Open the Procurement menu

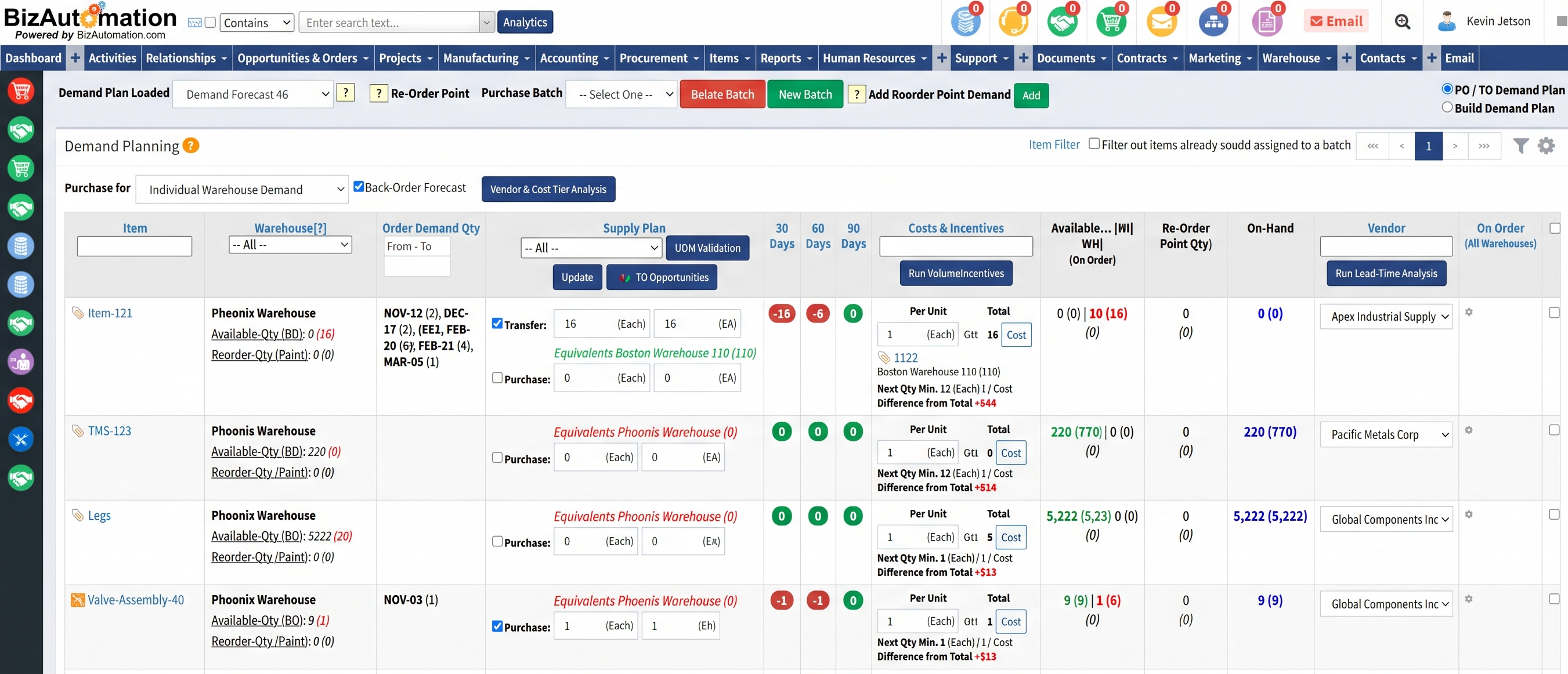pyautogui.click(x=659, y=58)
